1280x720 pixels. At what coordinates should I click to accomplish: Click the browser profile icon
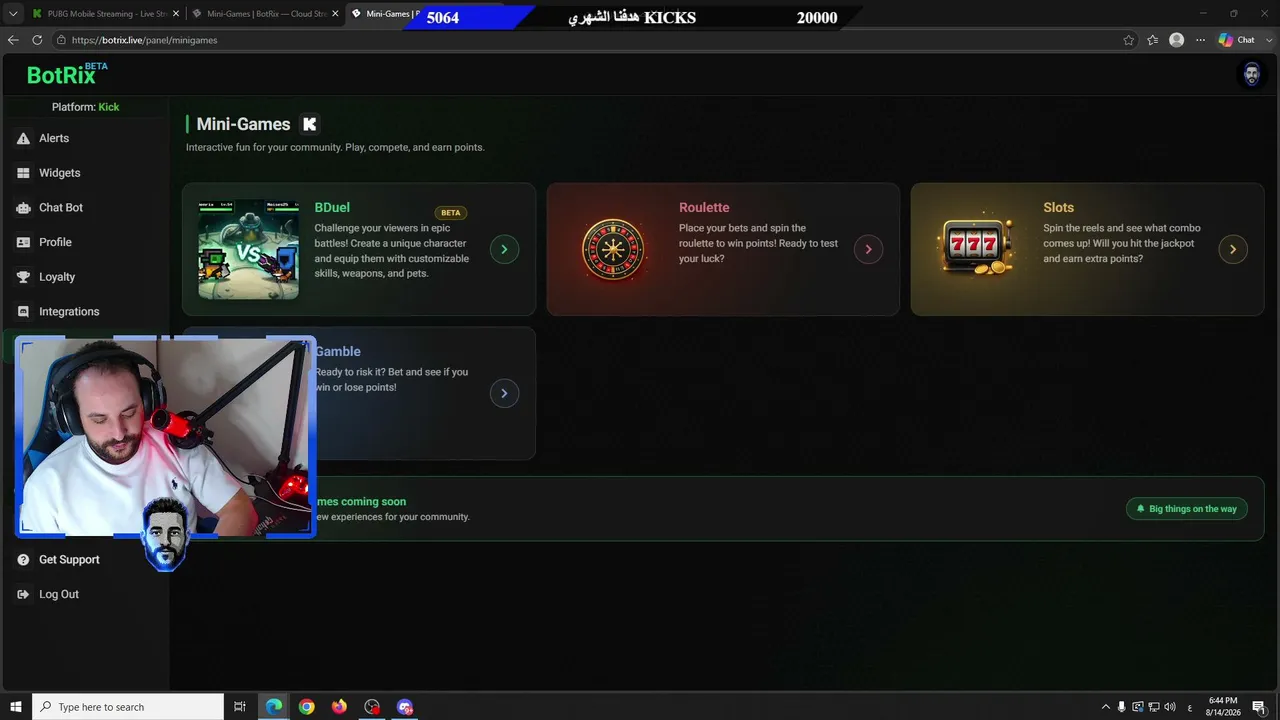pyautogui.click(x=1176, y=40)
